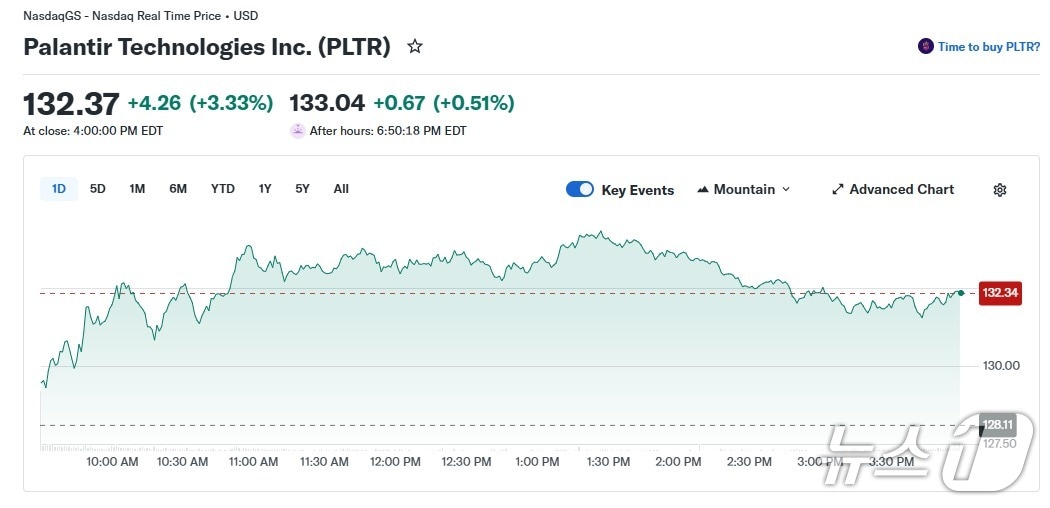Screen dimensions: 1050x508
Task: Click the purple Time to buy icon
Action: (925, 47)
